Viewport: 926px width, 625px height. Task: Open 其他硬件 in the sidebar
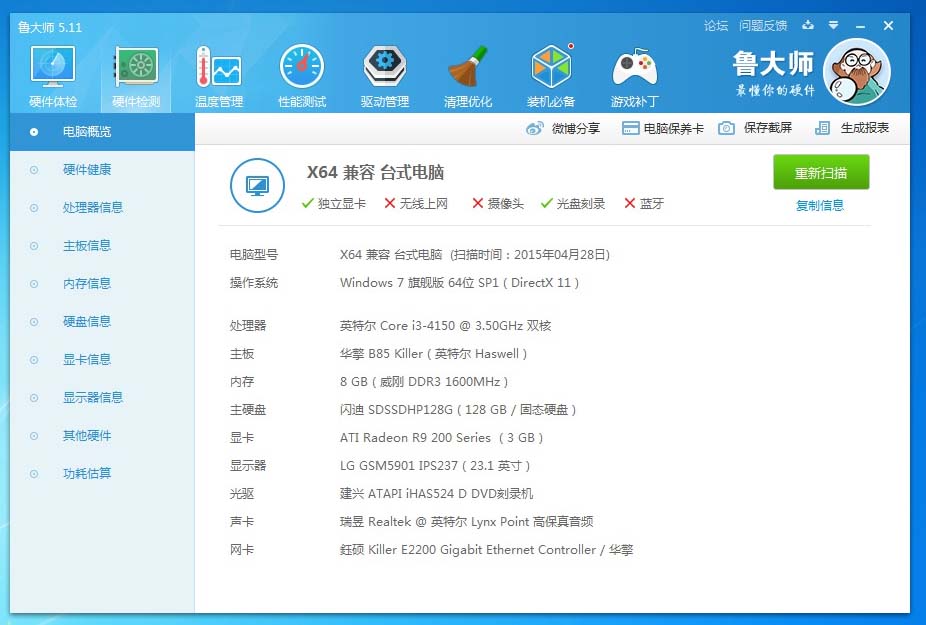(102, 435)
